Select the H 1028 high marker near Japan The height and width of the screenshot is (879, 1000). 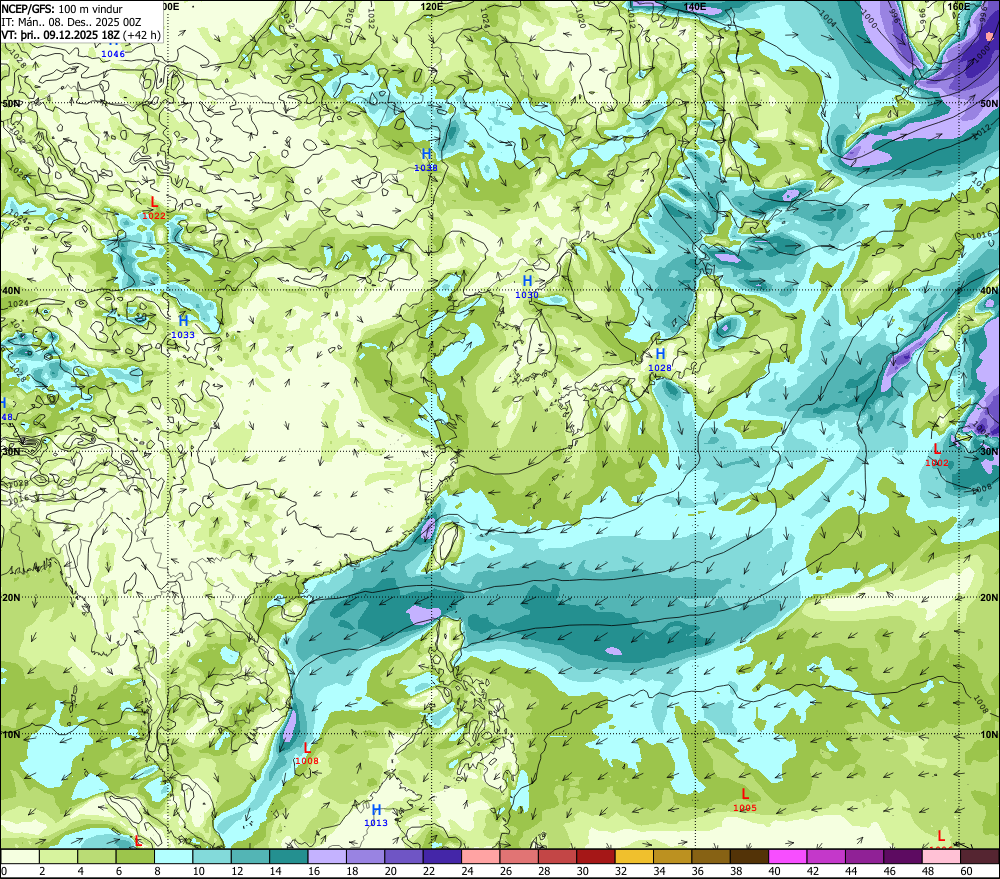[x=660, y=360]
